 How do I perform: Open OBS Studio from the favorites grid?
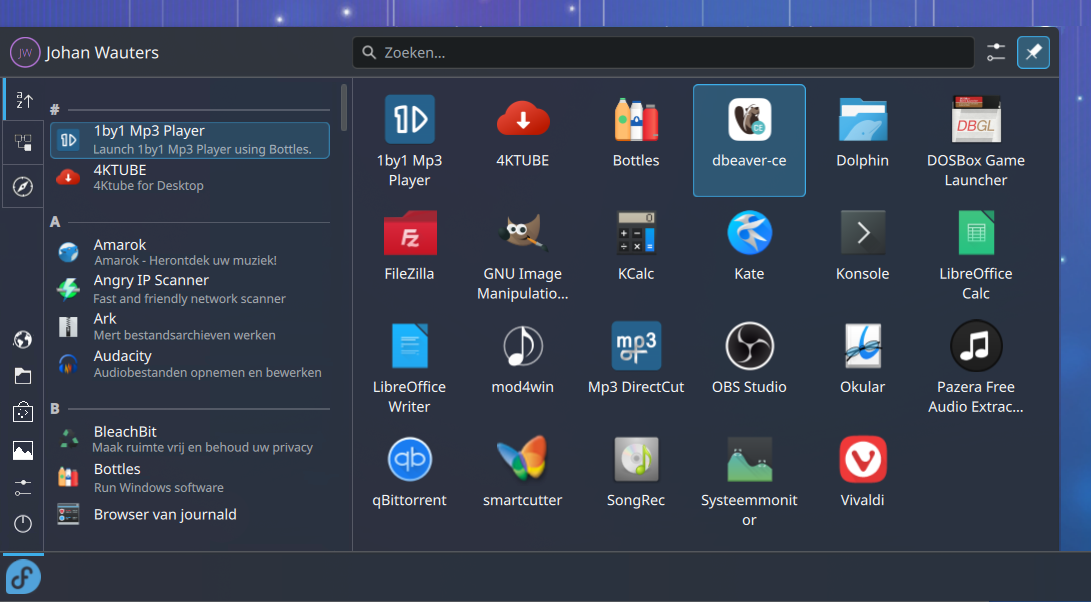click(x=748, y=358)
